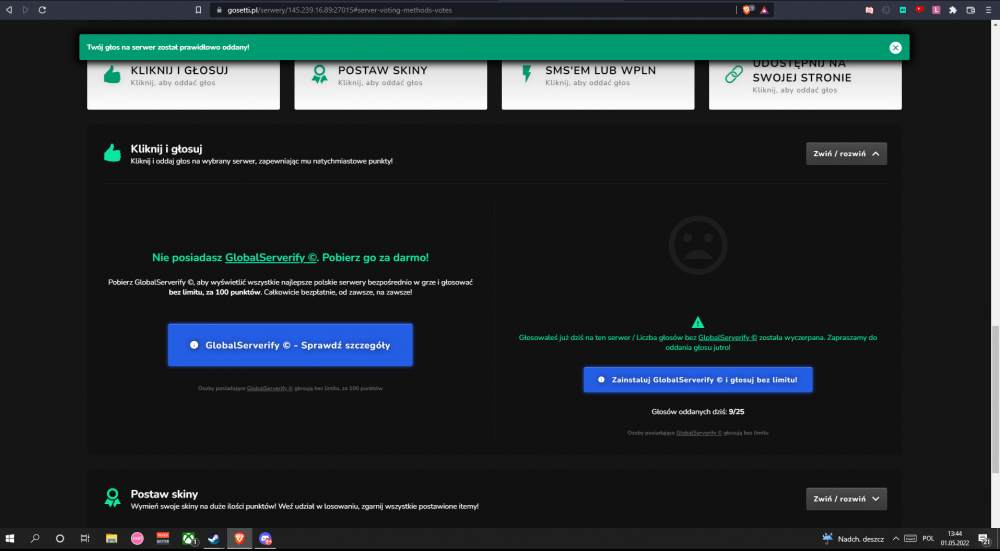Click the thumbs-up icon in Kliknij i głosuj card
The height and width of the screenshot is (551, 1000).
coord(112,75)
